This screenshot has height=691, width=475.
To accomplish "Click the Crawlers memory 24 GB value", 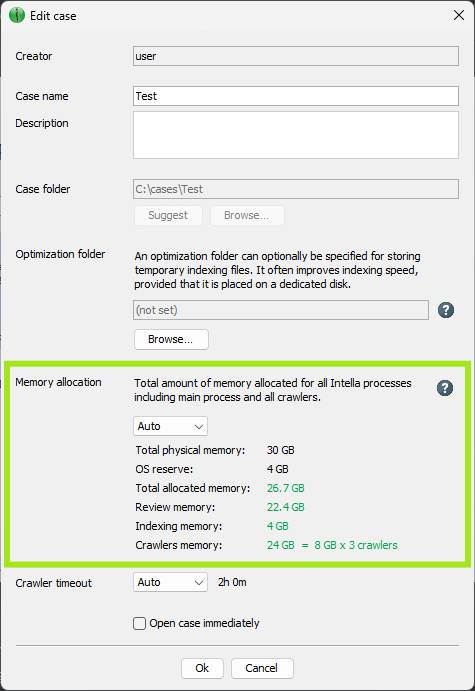I will pyautogui.click(x=281, y=545).
